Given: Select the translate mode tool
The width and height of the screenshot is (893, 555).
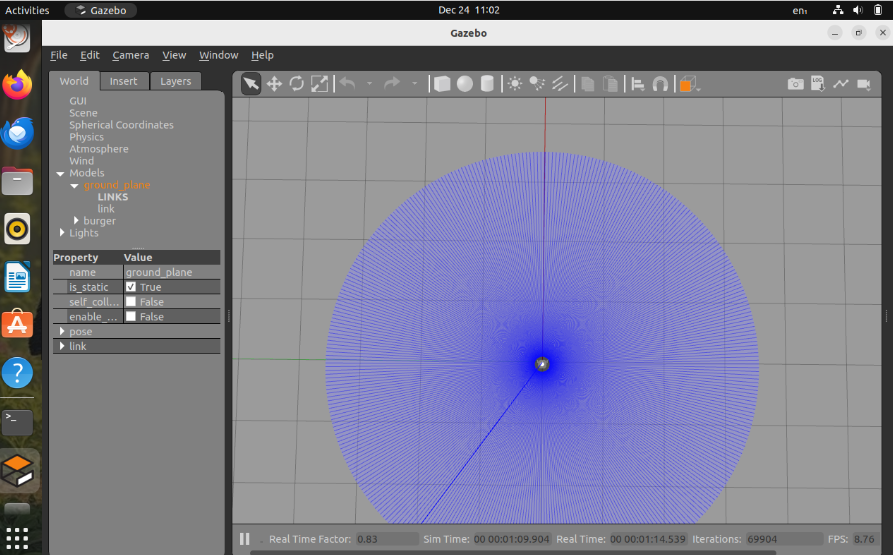Looking at the screenshot, I should (274, 84).
